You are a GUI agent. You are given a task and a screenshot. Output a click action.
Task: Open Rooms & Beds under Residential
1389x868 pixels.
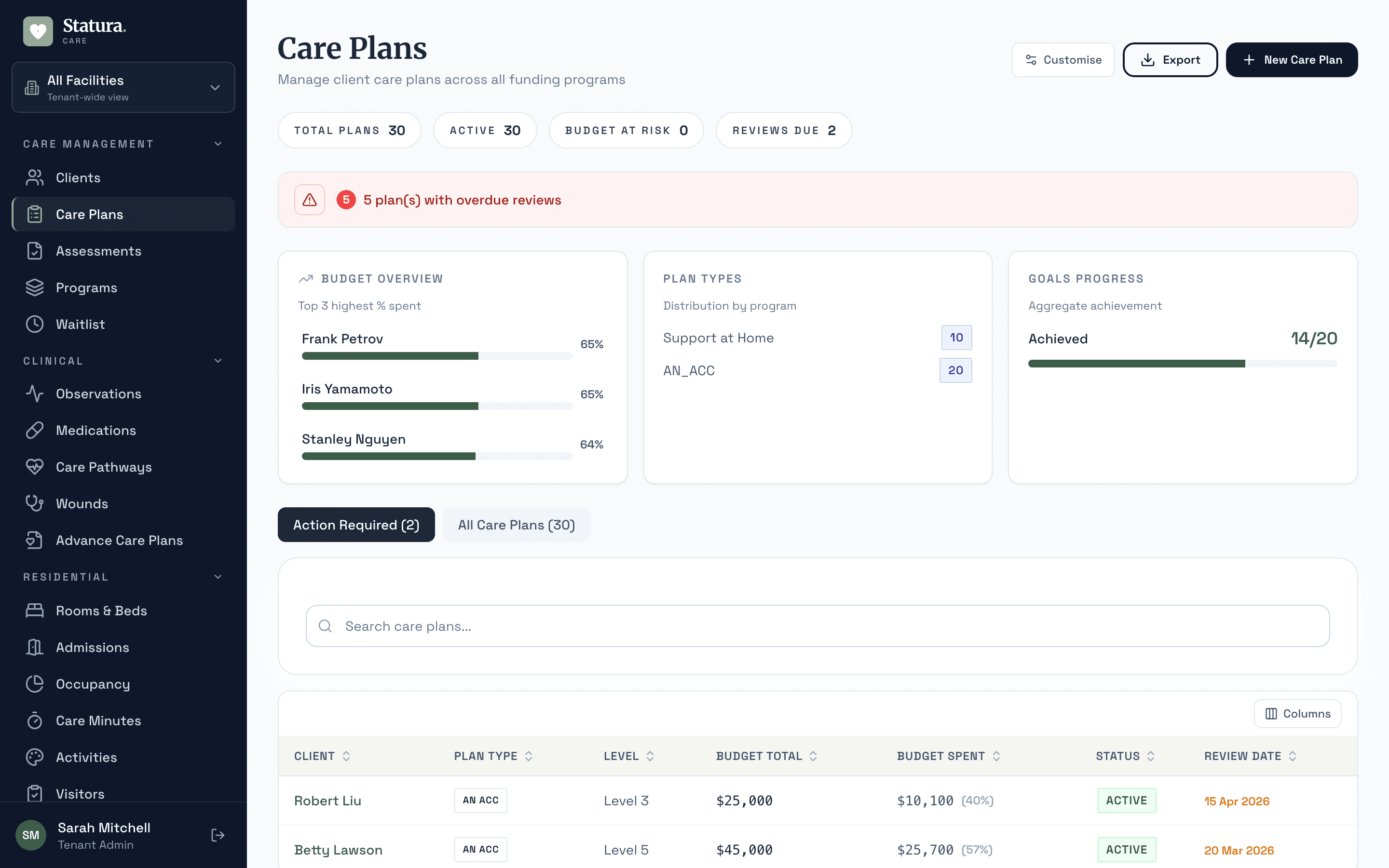(x=101, y=610)
